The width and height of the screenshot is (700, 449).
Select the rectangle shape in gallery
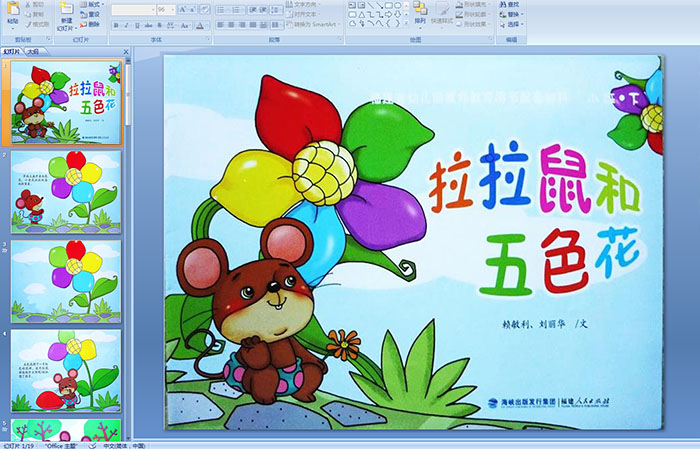388,6
